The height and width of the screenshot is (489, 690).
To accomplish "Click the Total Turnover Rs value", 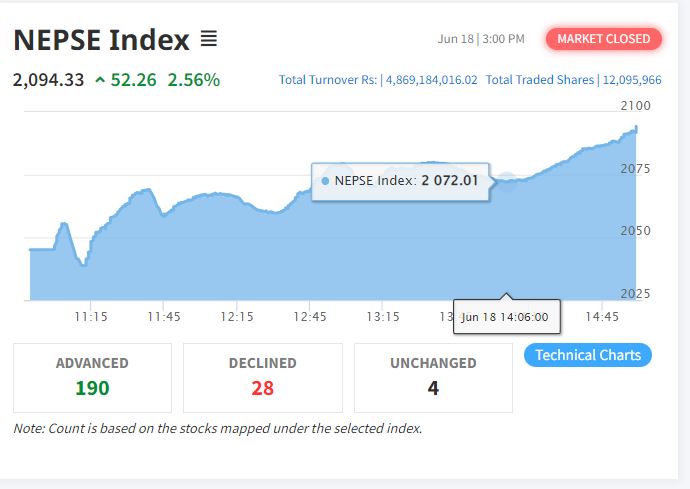I will pyautogui.click(x=431, y=80).
